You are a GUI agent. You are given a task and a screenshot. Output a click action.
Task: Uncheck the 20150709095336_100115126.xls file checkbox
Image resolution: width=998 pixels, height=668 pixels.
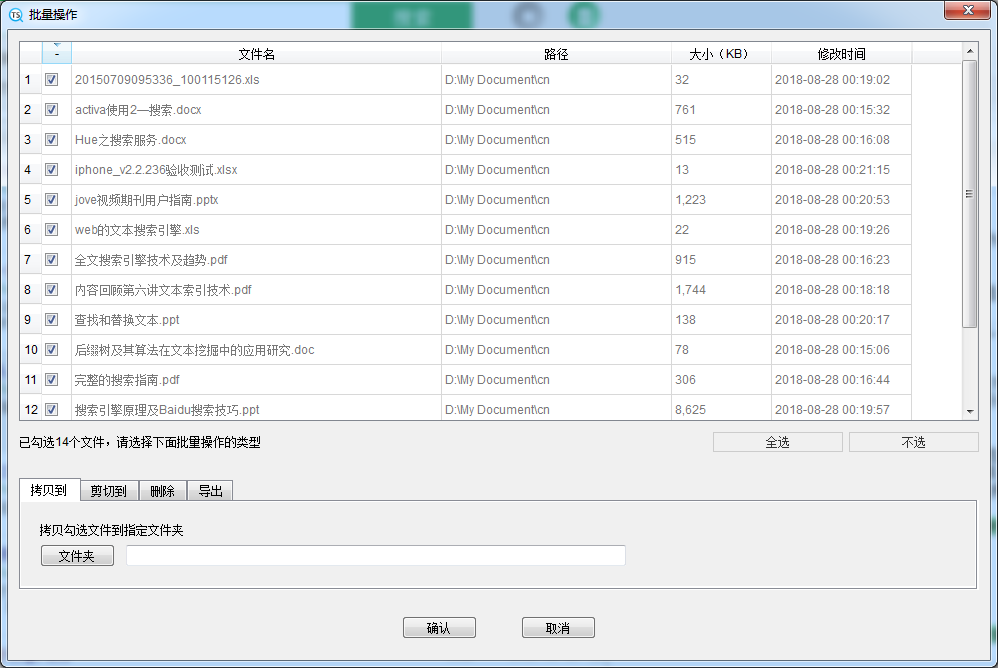tap(52, 80)
